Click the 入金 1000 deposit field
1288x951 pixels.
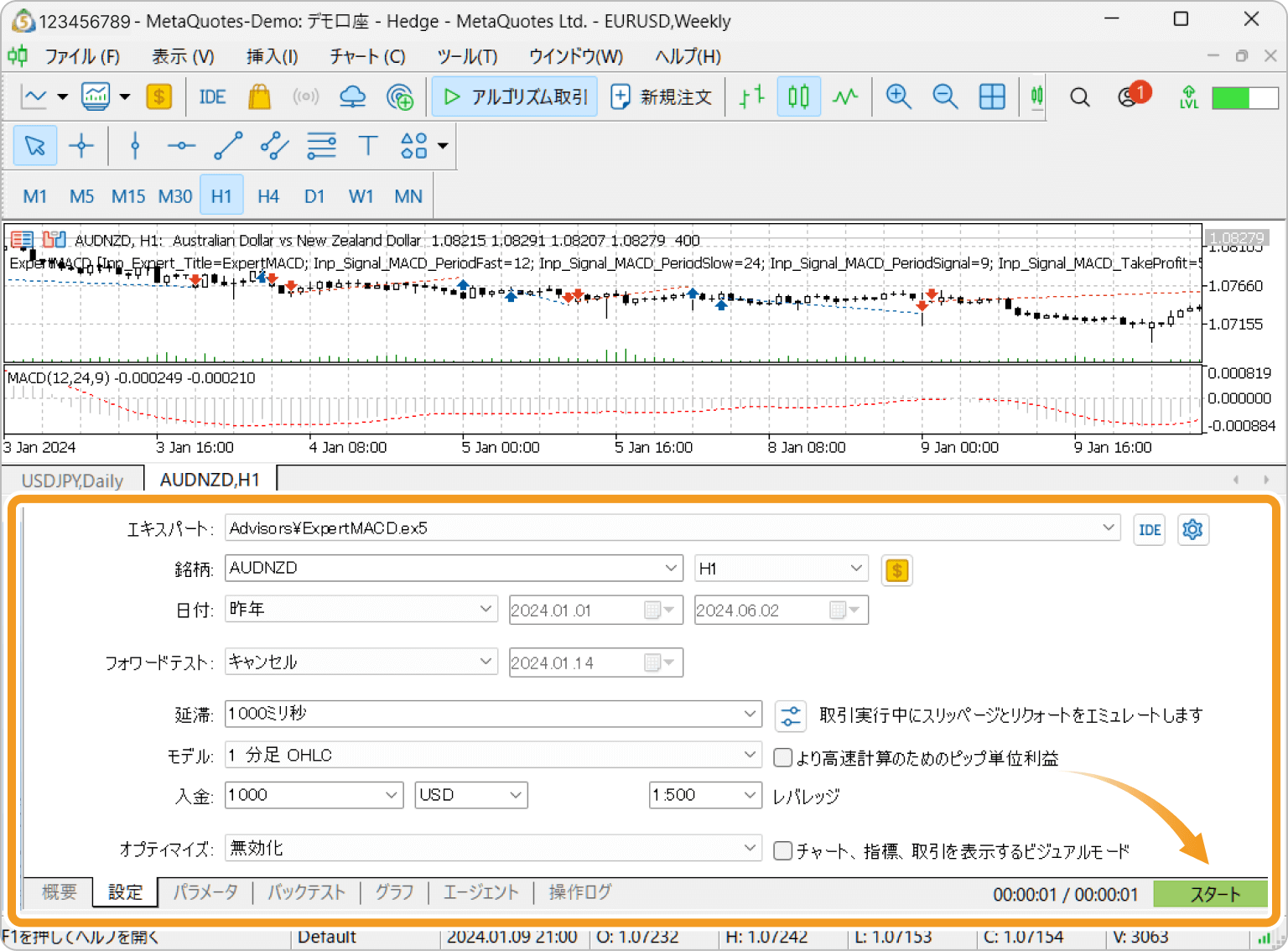[314, 794]
